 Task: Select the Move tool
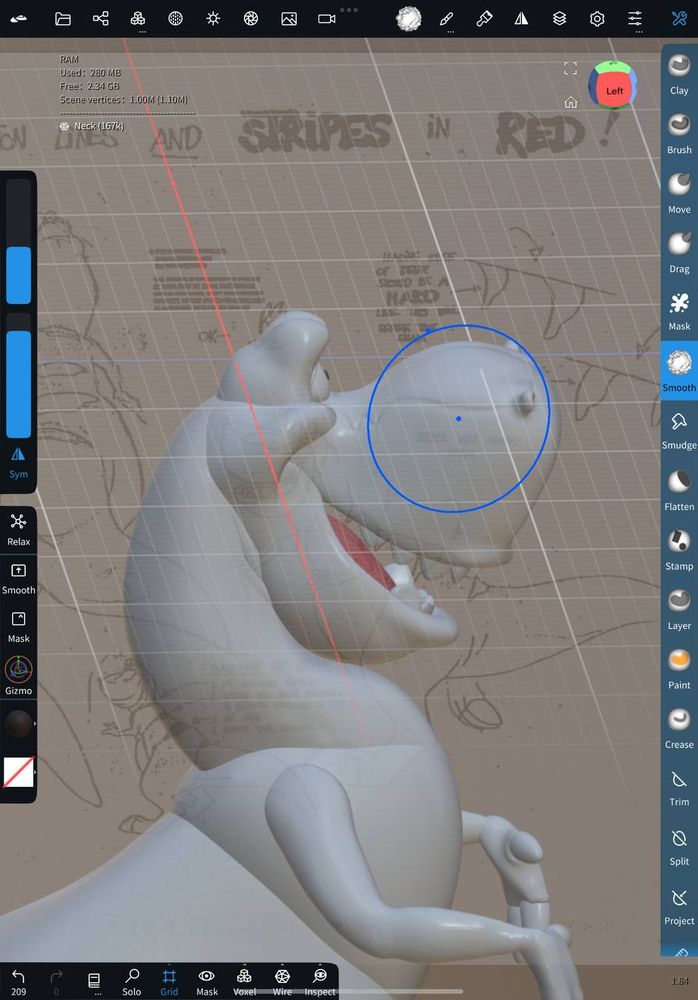tap(679, 193)
